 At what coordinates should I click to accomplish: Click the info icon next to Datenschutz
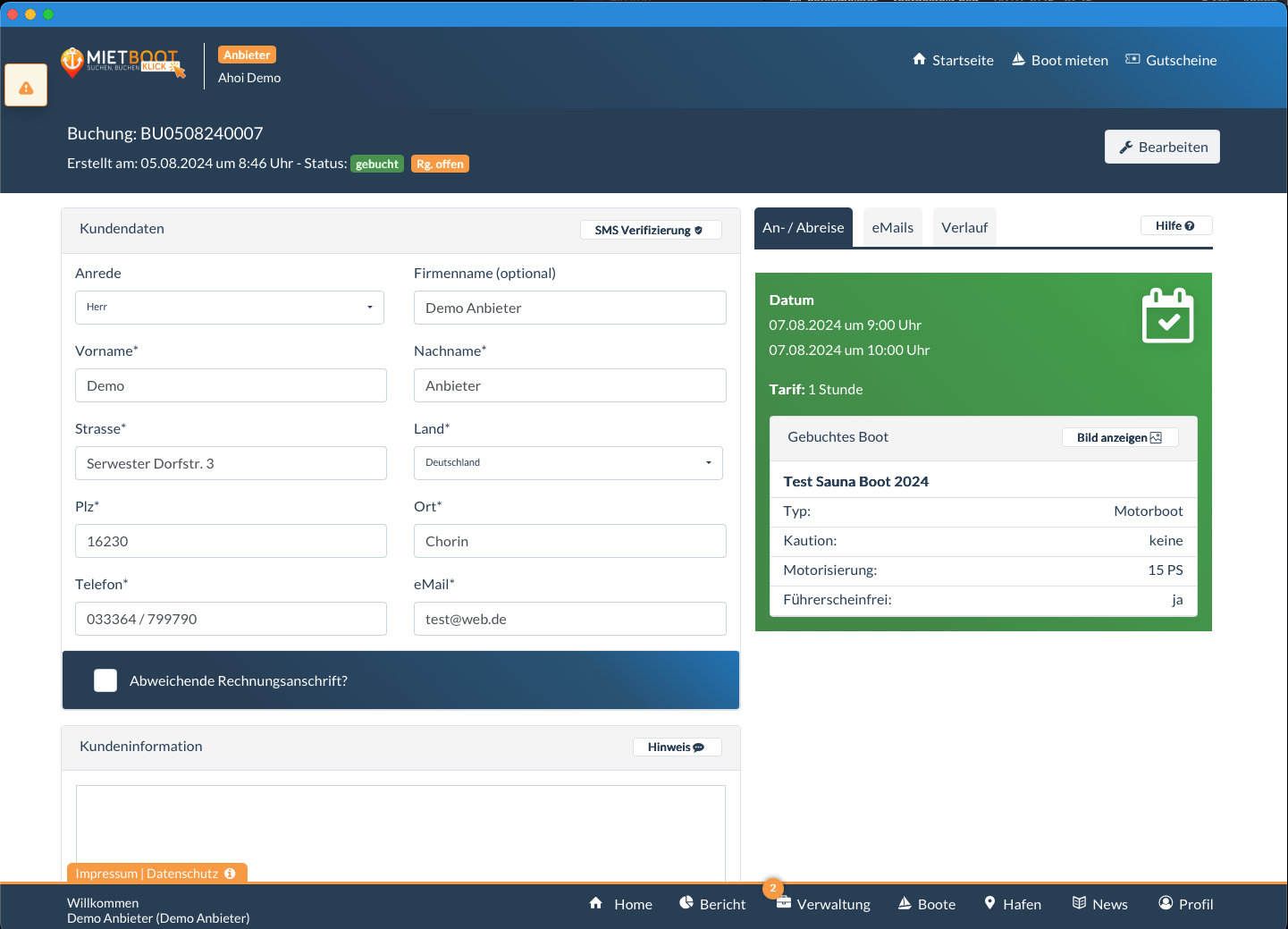[x=230, y=874]
